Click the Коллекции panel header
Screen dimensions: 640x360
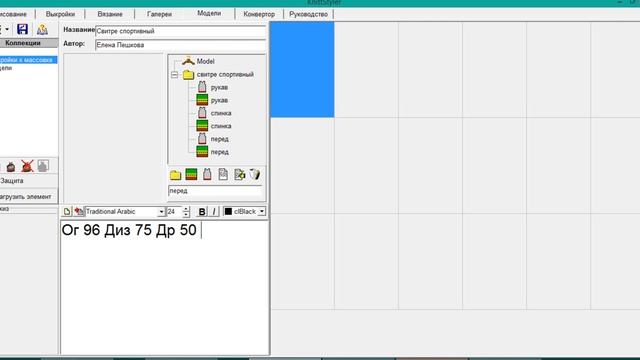coord(29,43)
